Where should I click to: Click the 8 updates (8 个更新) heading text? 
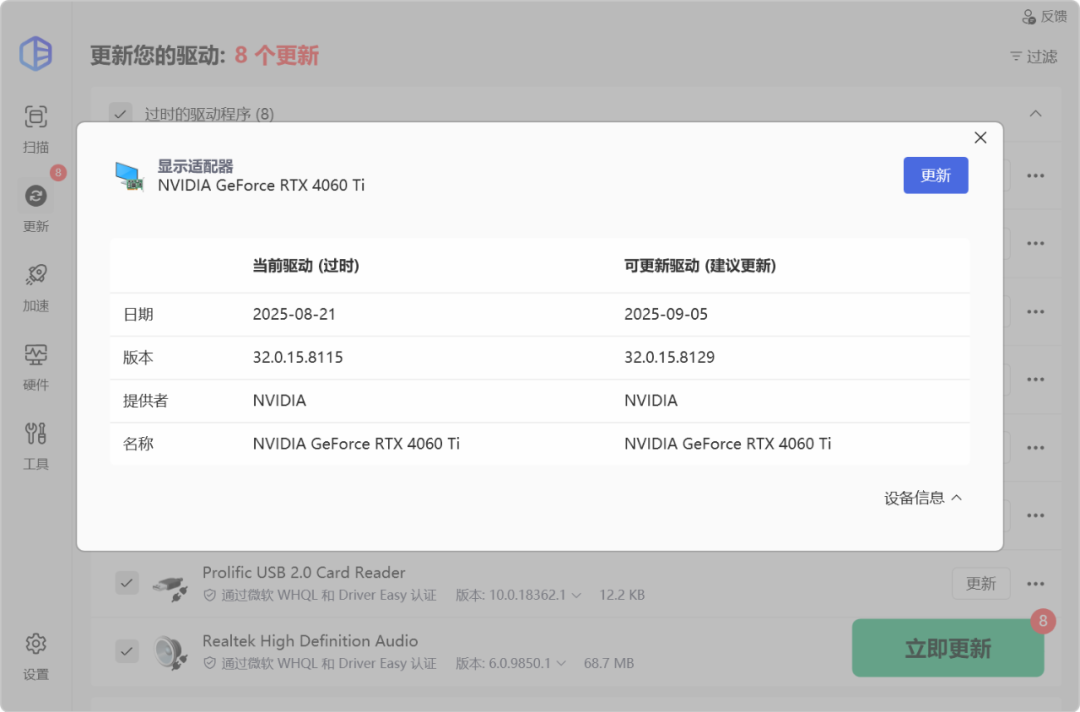click(277, 56)
